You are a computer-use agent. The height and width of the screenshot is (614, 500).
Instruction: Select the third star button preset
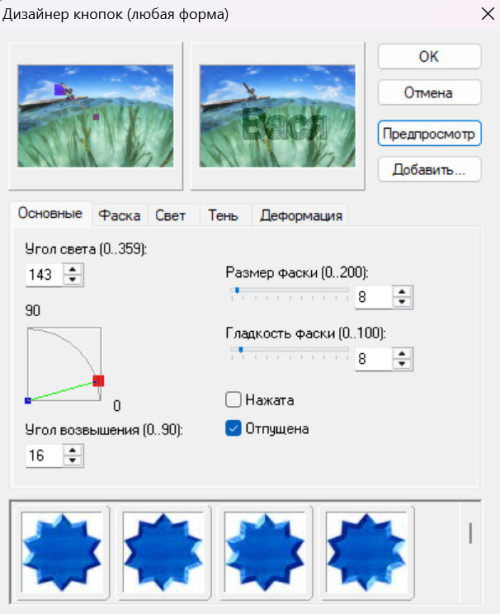[x=265, y=552]
